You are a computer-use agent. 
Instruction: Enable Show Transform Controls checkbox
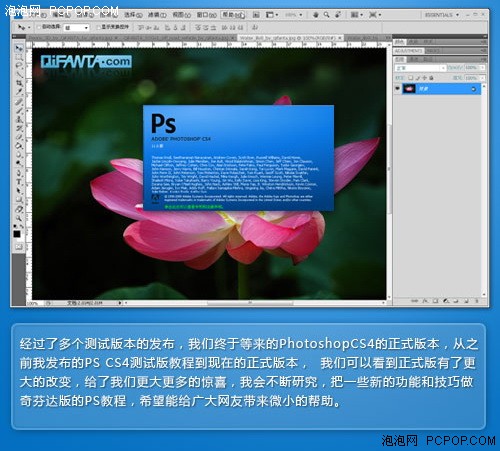pos(98,27)
